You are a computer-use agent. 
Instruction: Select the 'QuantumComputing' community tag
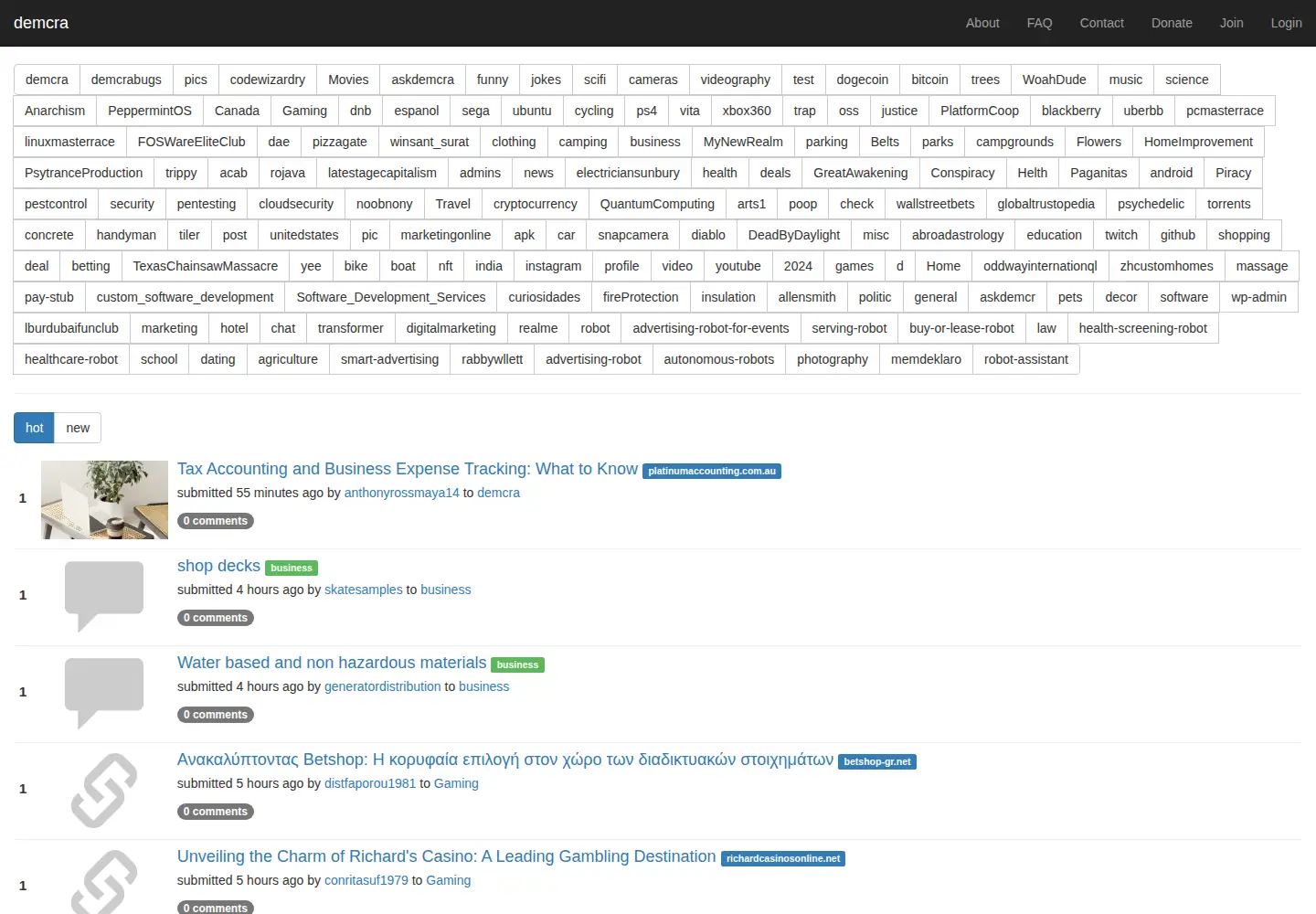[657, 204]
